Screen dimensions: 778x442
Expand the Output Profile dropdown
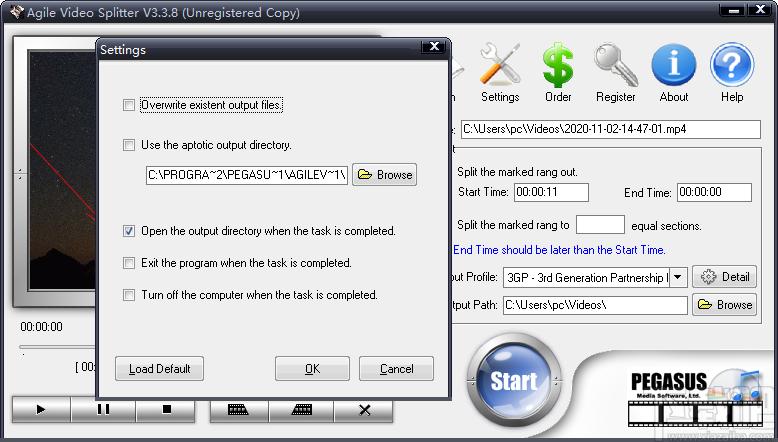coord(678,277)
